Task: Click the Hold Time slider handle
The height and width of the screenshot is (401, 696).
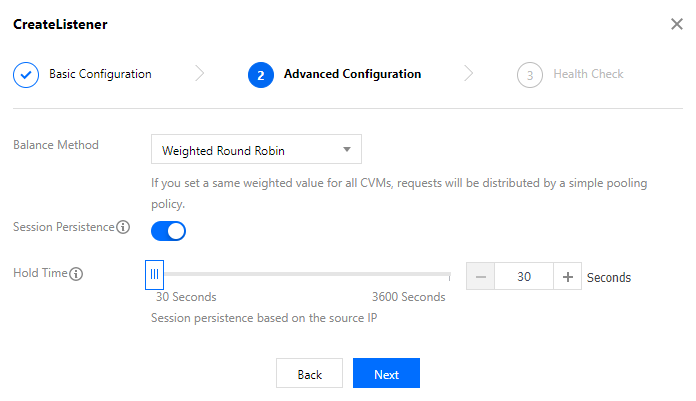Action: click(154, 273)
